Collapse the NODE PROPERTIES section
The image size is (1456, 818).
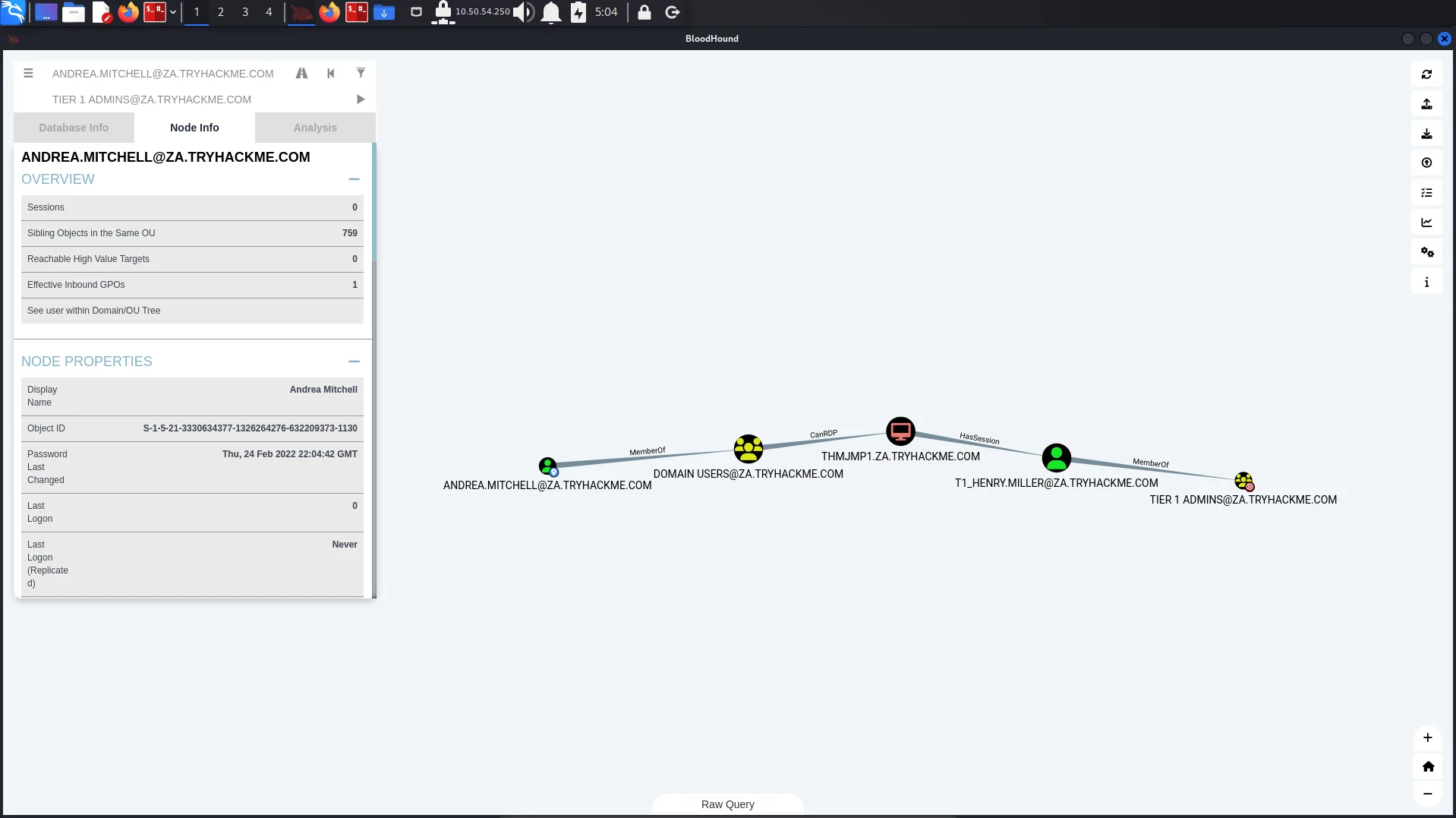pyautogui.click(x=354, y=362)
